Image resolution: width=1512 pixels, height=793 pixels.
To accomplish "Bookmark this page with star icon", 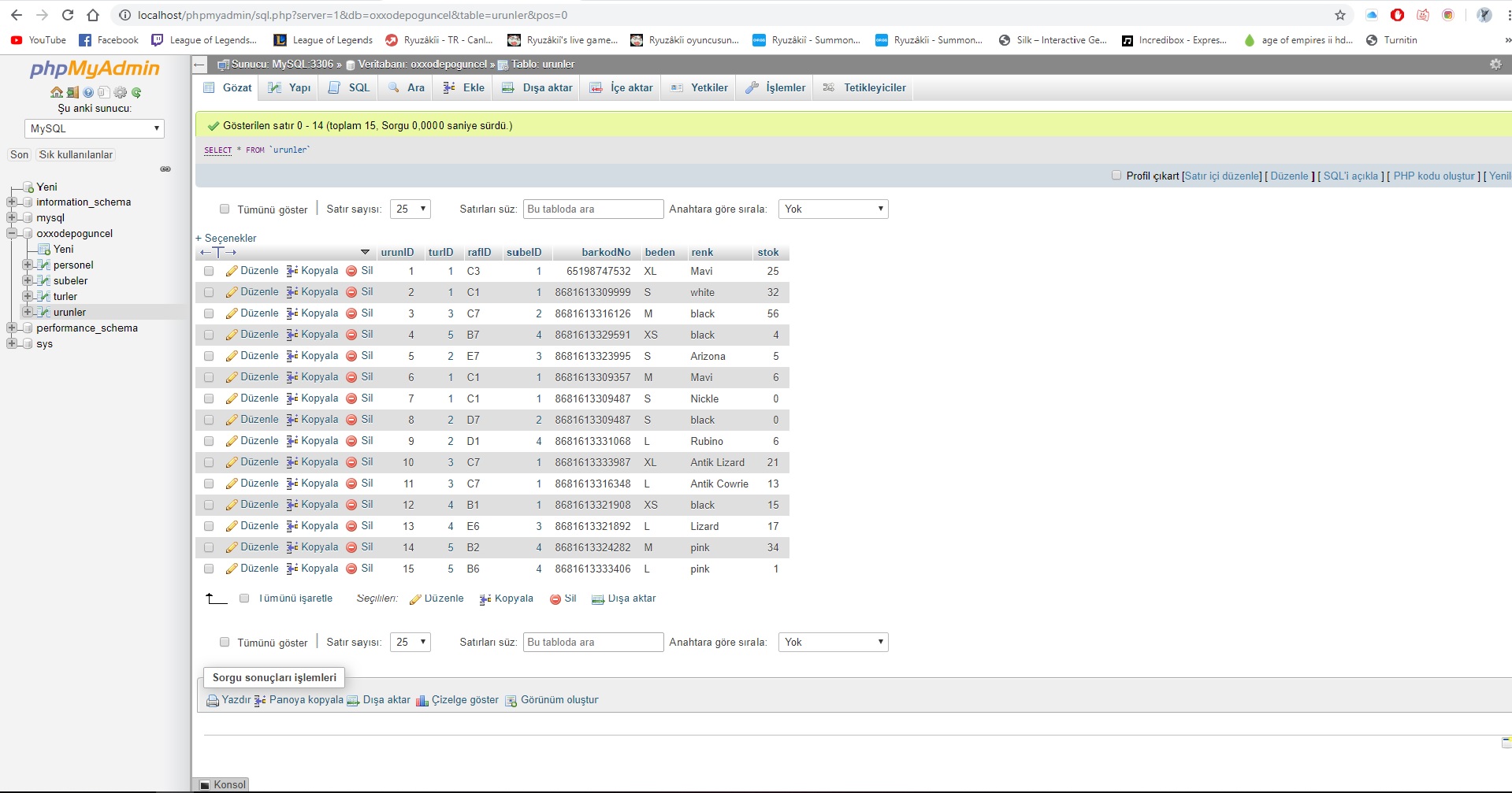I will pyautogui.click(x=1339, y=15).
